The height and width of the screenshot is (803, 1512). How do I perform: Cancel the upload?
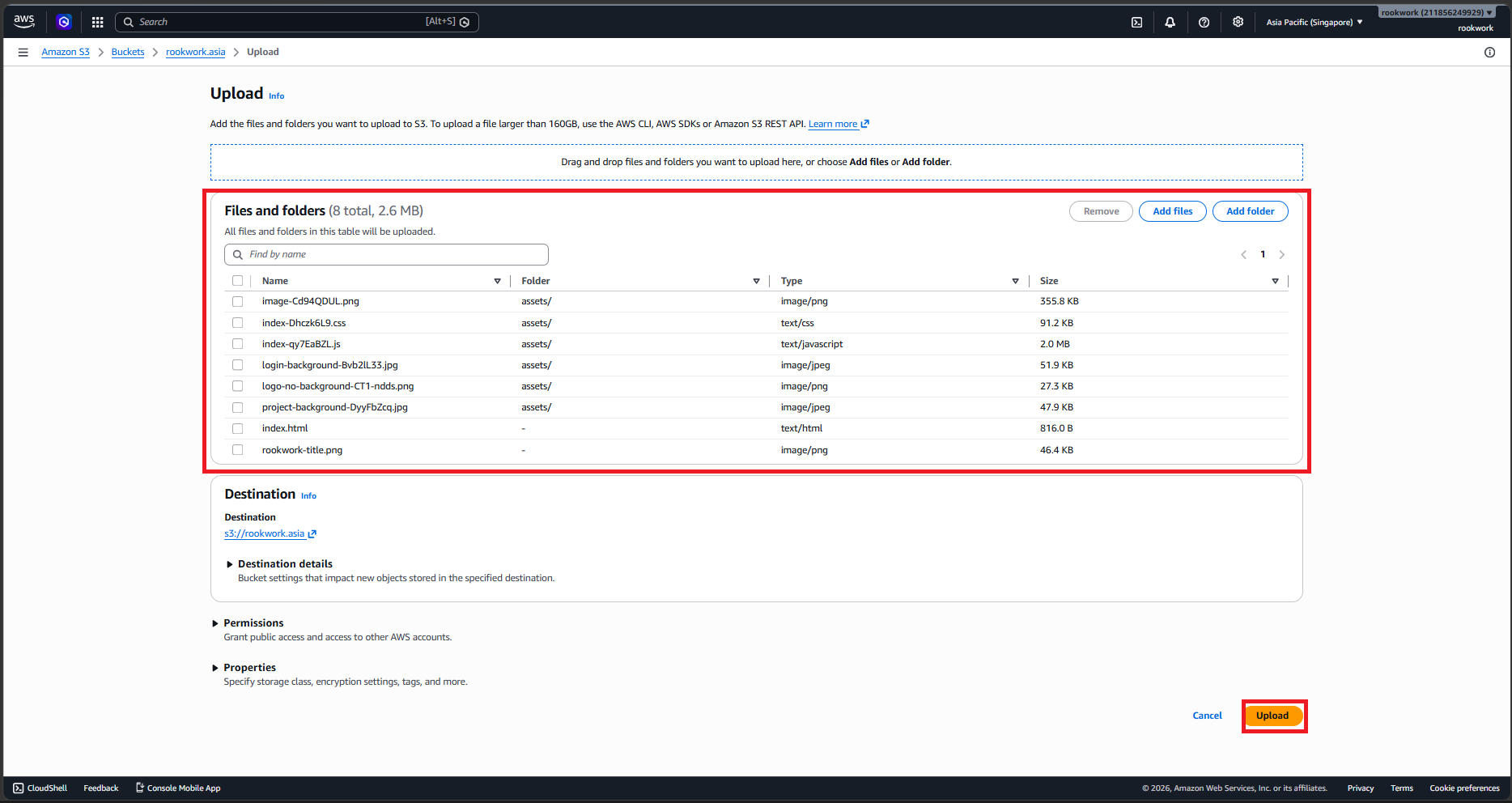(x=1207, y=716)
